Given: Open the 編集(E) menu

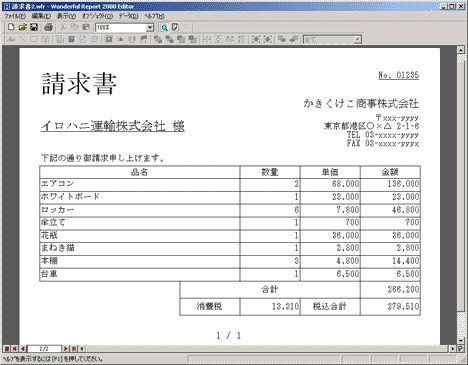Looking at the screenshot, I should coord(41,16).
